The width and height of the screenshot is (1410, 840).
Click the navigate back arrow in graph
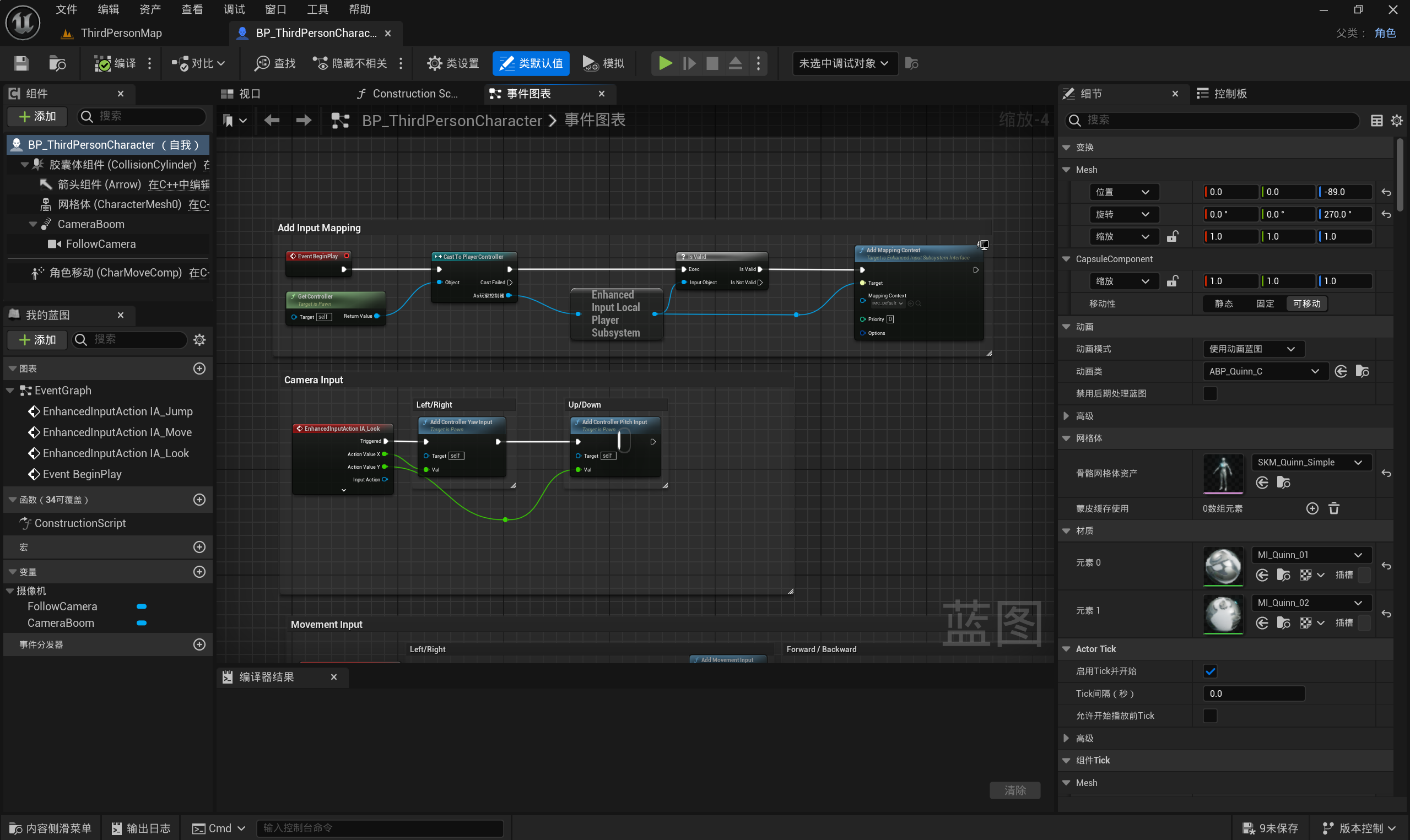272,120
